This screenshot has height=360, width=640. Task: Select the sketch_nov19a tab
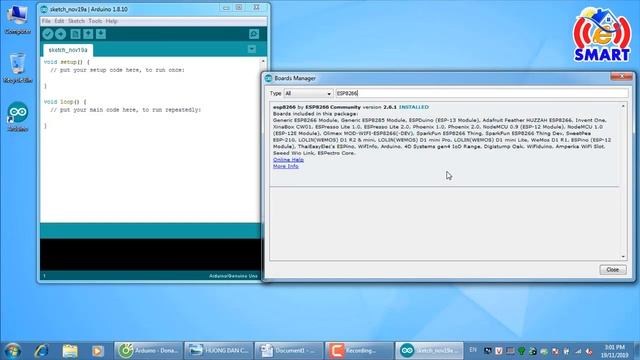pyautogui.click(x=68, y=50)
